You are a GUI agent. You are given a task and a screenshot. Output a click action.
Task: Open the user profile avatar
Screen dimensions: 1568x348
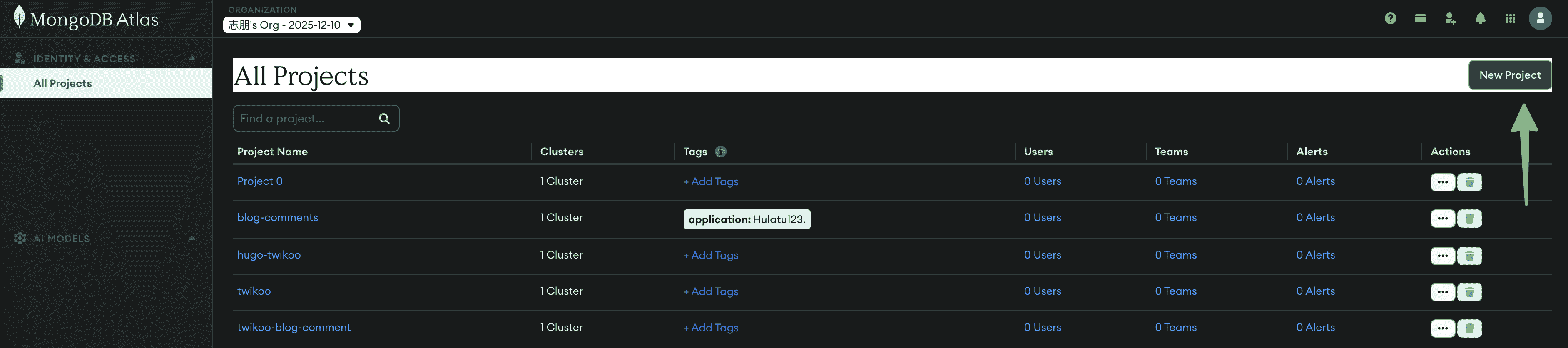tap(1540, 19)
